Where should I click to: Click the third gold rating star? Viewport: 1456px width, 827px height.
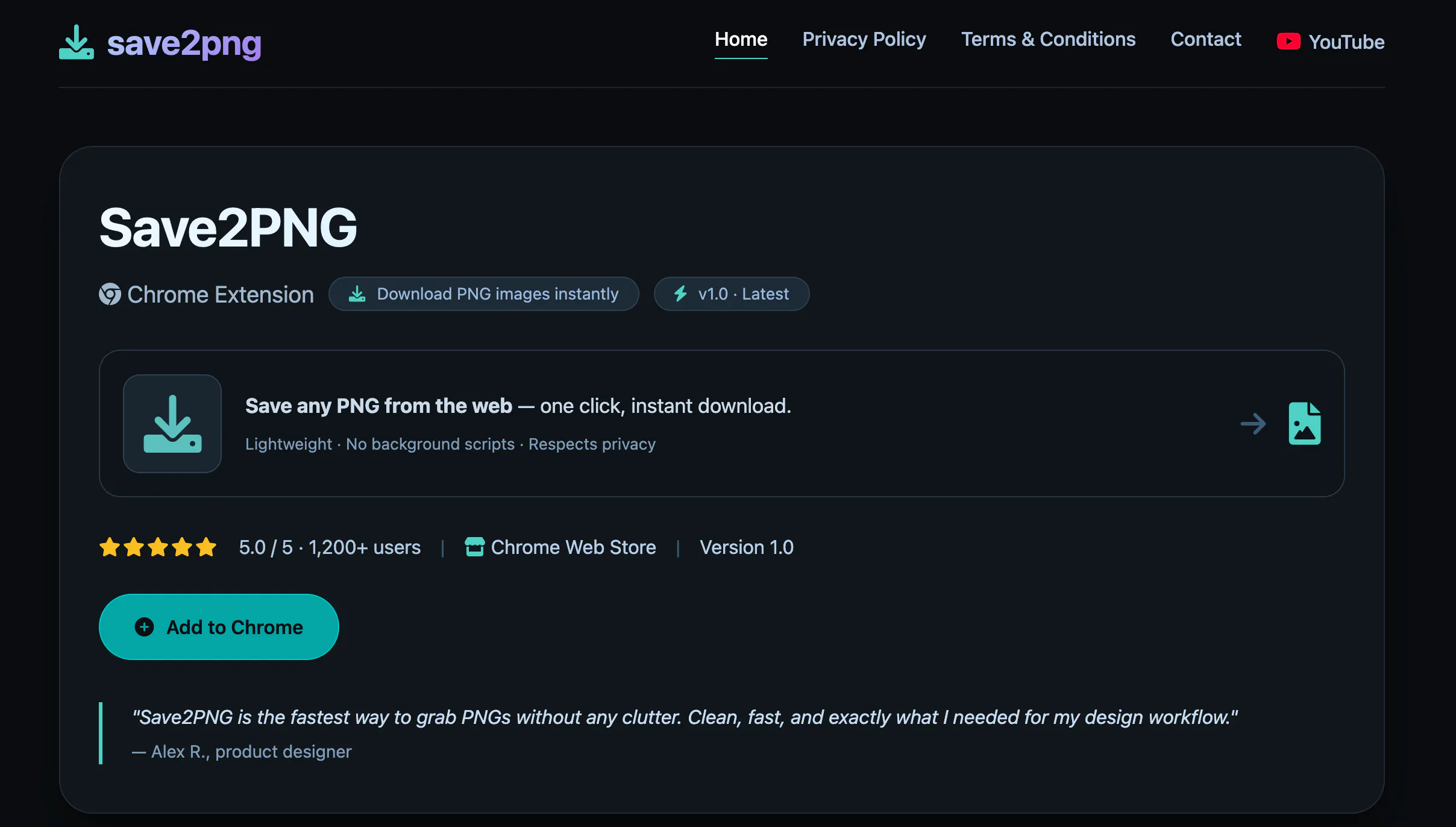pos(158,547)
